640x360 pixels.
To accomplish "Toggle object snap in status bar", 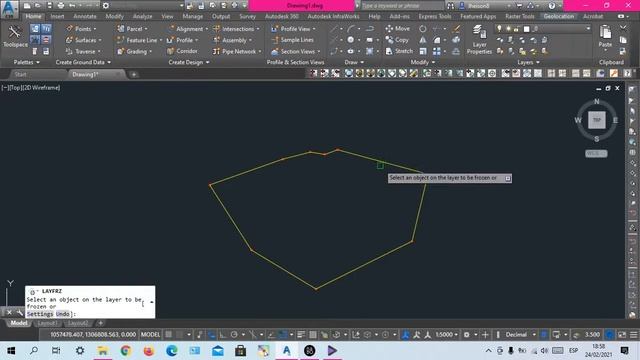I will coord(283,335).
